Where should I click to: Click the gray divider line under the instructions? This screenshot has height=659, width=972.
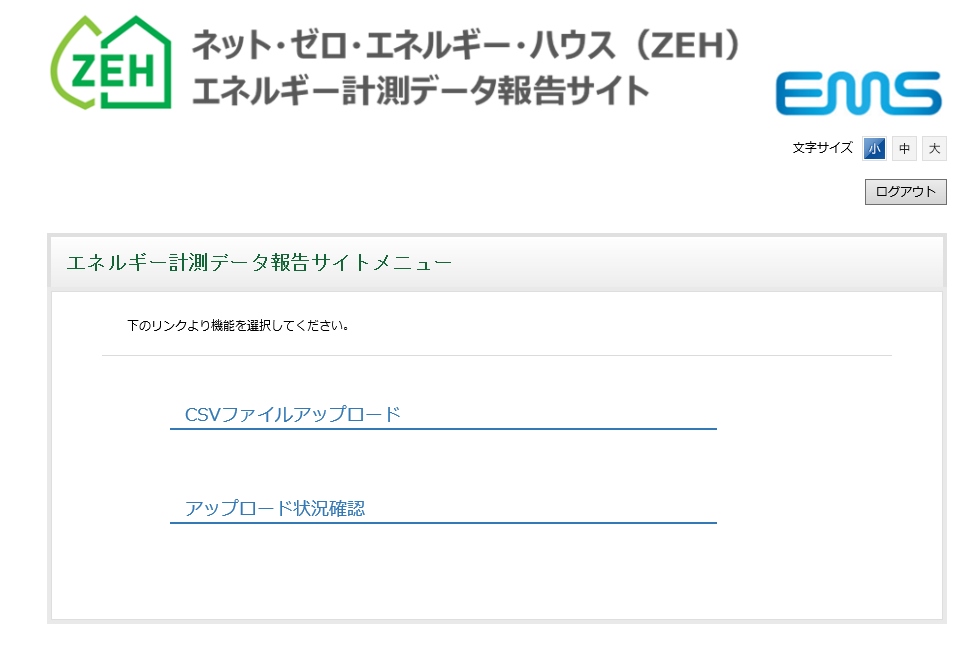pos(497,356)
